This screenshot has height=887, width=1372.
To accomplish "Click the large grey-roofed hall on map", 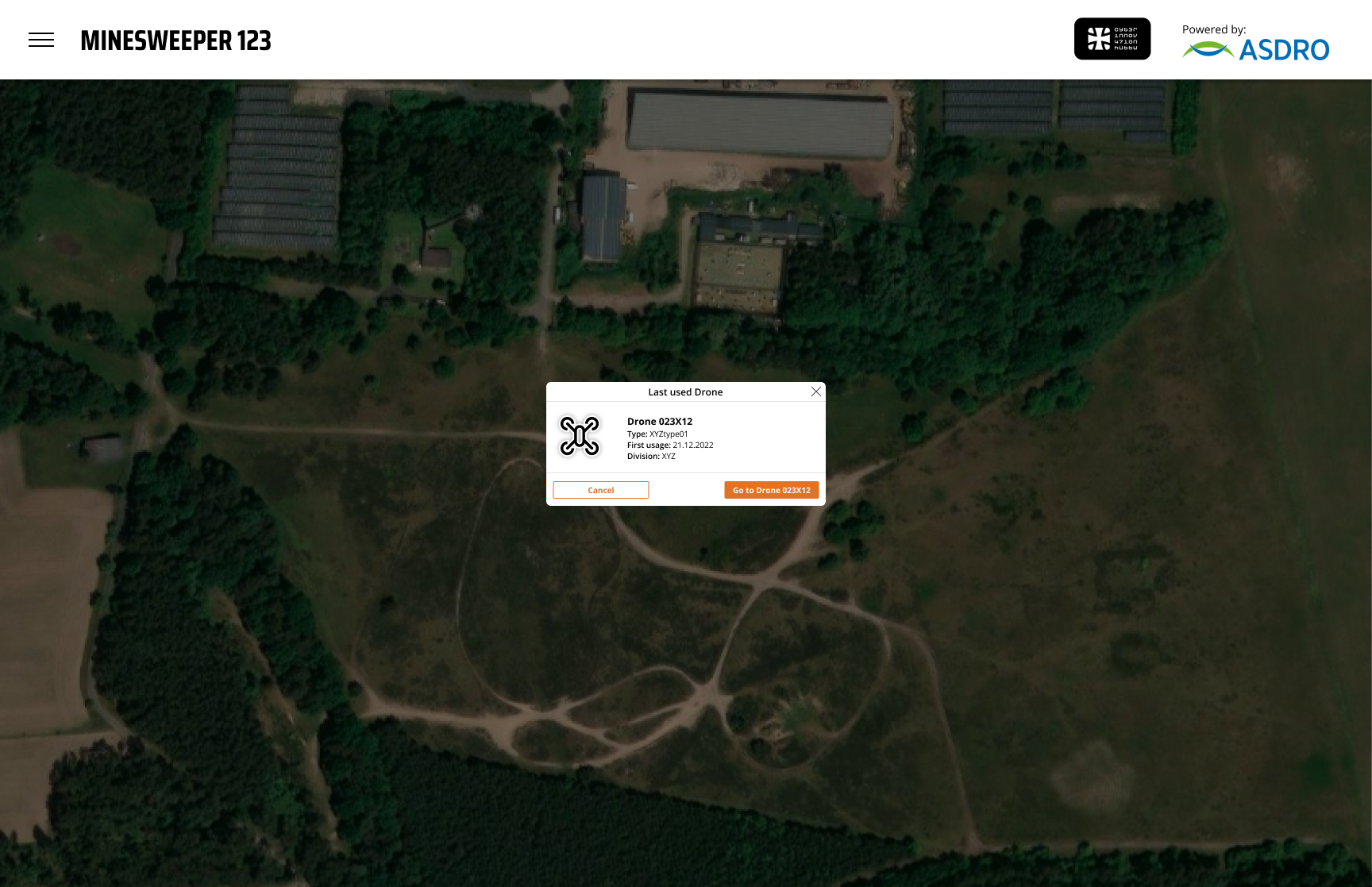I will 760,125.
